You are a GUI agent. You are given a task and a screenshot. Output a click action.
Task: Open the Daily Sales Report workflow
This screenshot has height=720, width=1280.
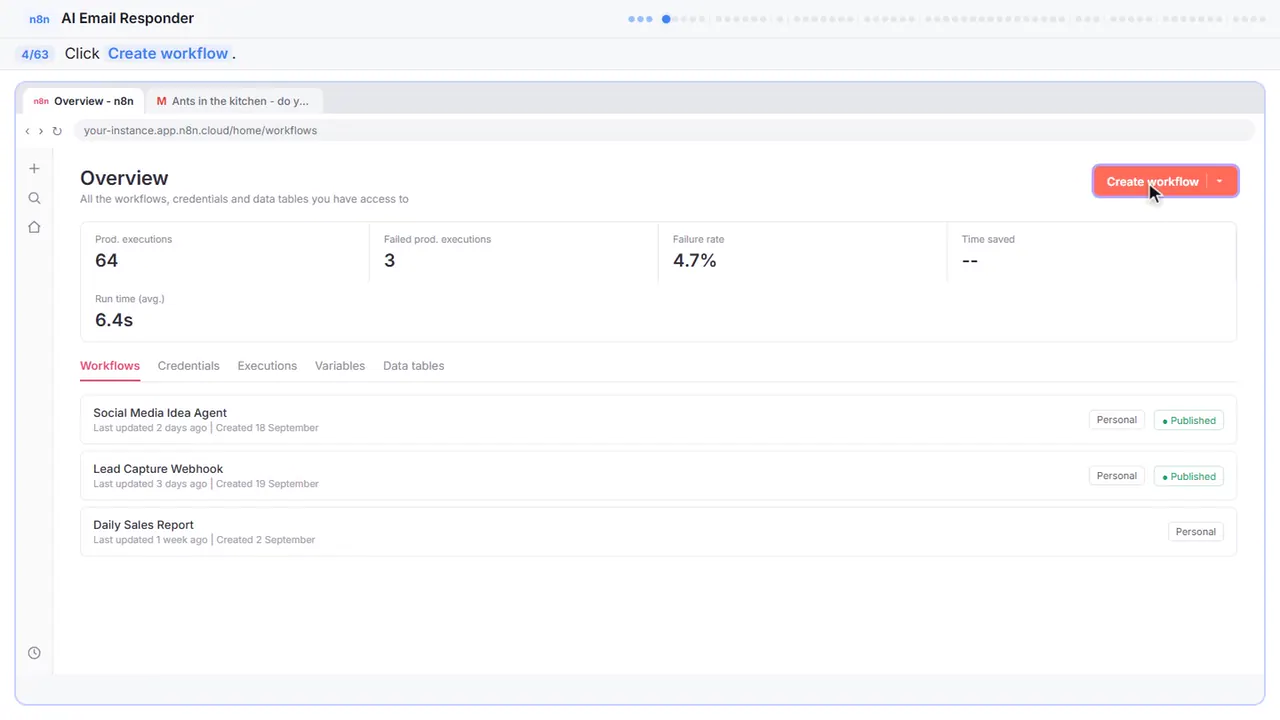pos(658,532)
